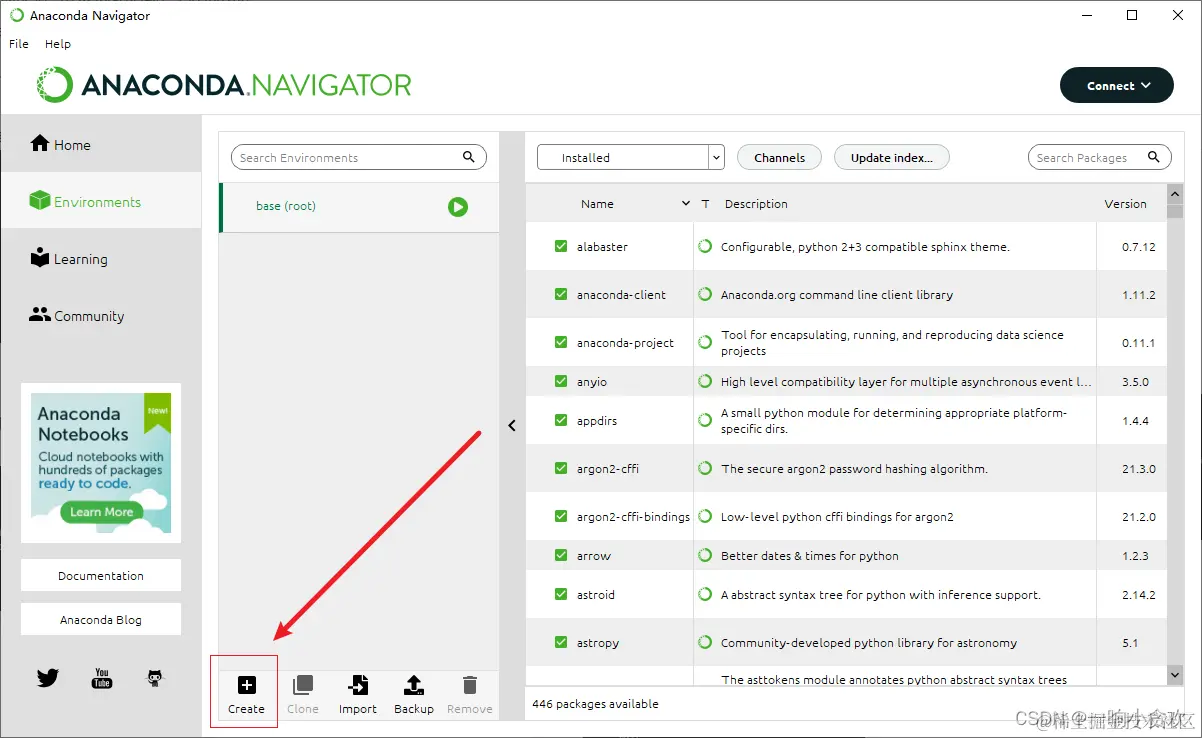Click the Search Environments field
Screen dimensions: 1202x738
click(x=358, y=157)
